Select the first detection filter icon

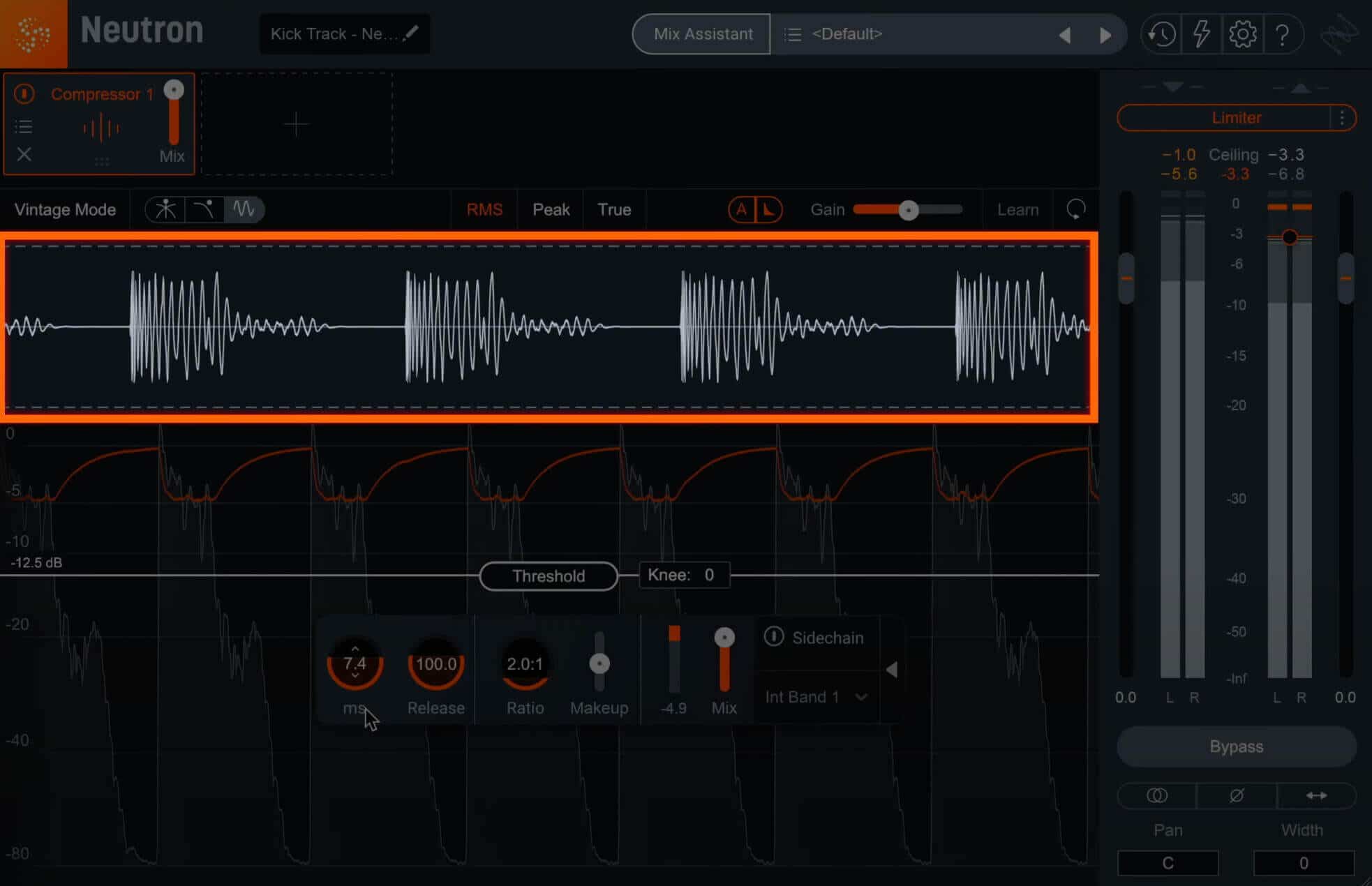[x=165, y=209]
